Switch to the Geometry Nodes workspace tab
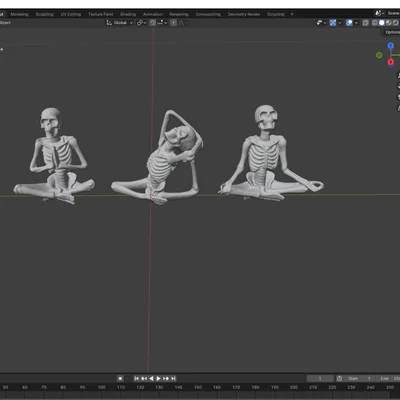Viewport: 400px width, 400px height. tap(244, 14)
